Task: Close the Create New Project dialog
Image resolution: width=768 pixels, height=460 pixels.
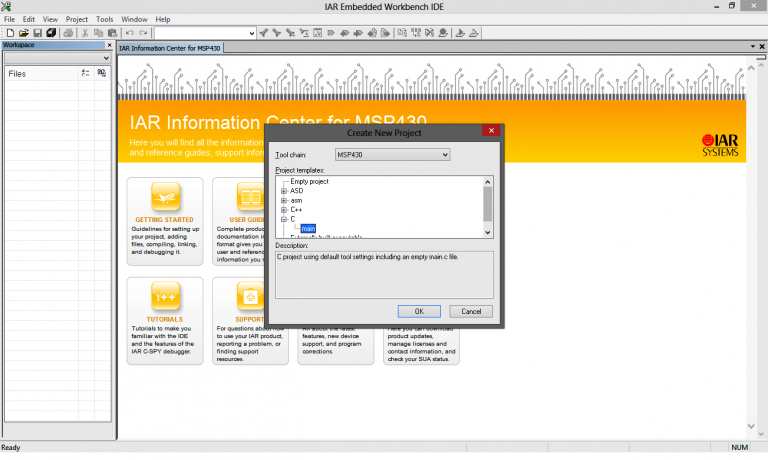Action: (491, 130)
